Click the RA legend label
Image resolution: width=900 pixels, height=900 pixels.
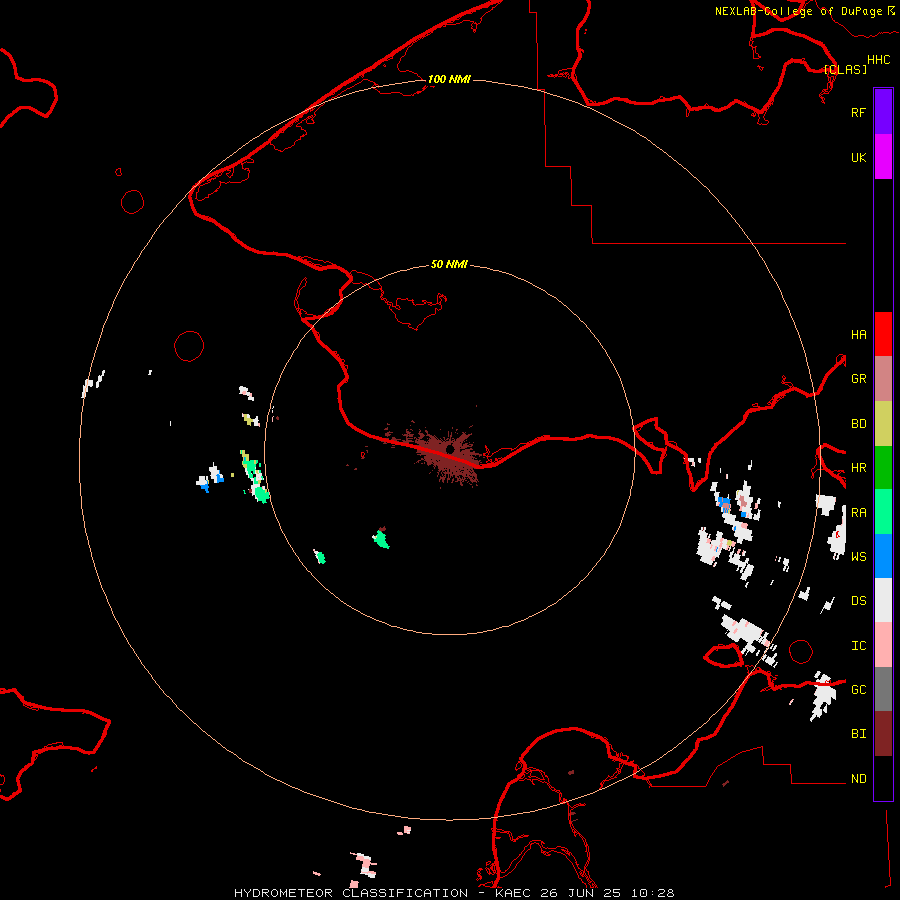tap(858, 512)
